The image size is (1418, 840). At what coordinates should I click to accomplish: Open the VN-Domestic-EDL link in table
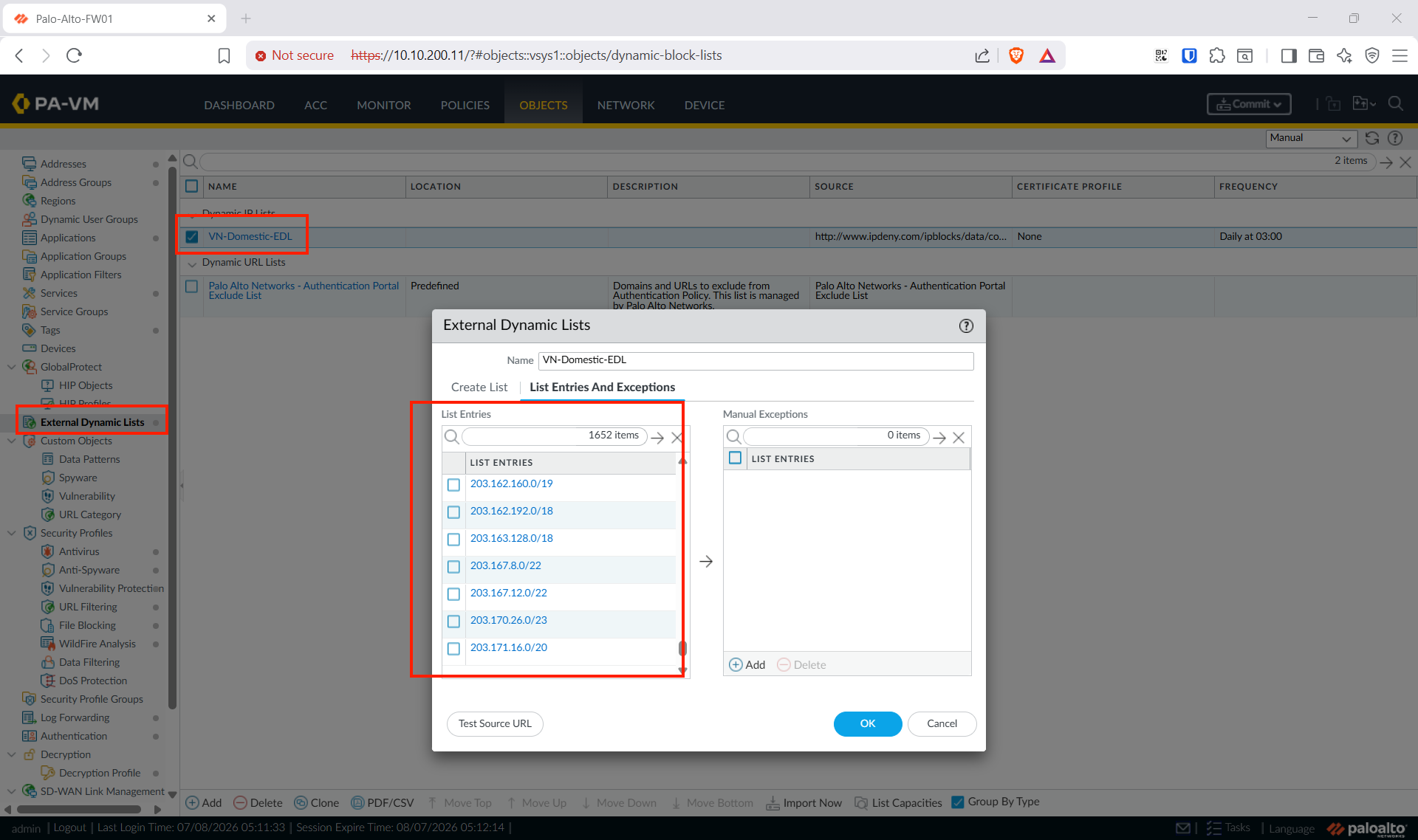pos(250,236)
